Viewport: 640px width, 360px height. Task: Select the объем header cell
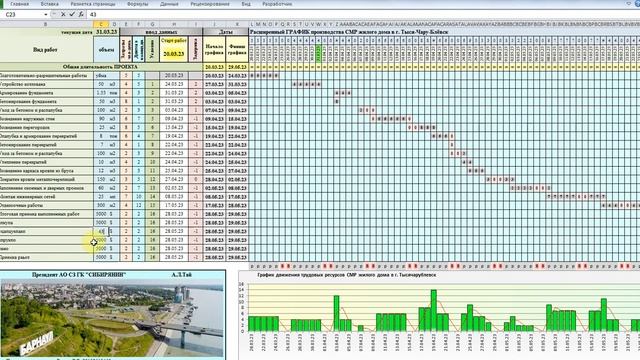click(x=107, y=49)
